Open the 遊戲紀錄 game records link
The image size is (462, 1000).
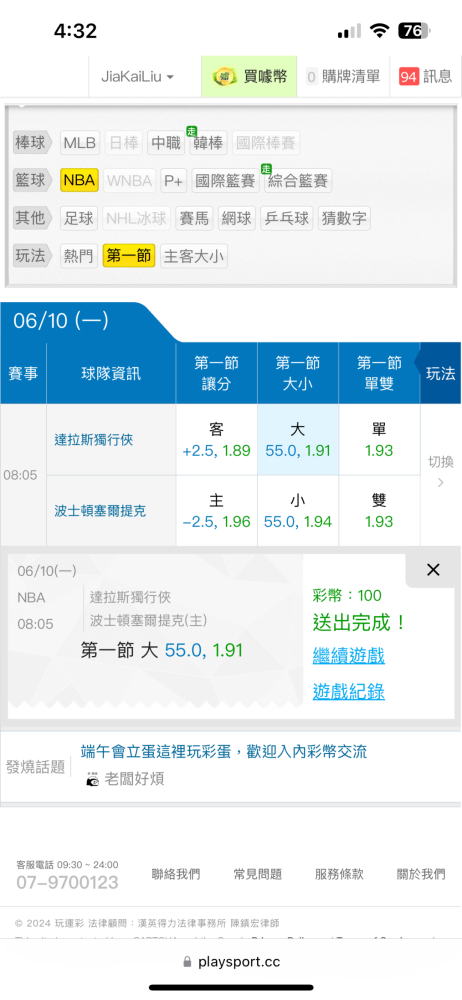349,691
